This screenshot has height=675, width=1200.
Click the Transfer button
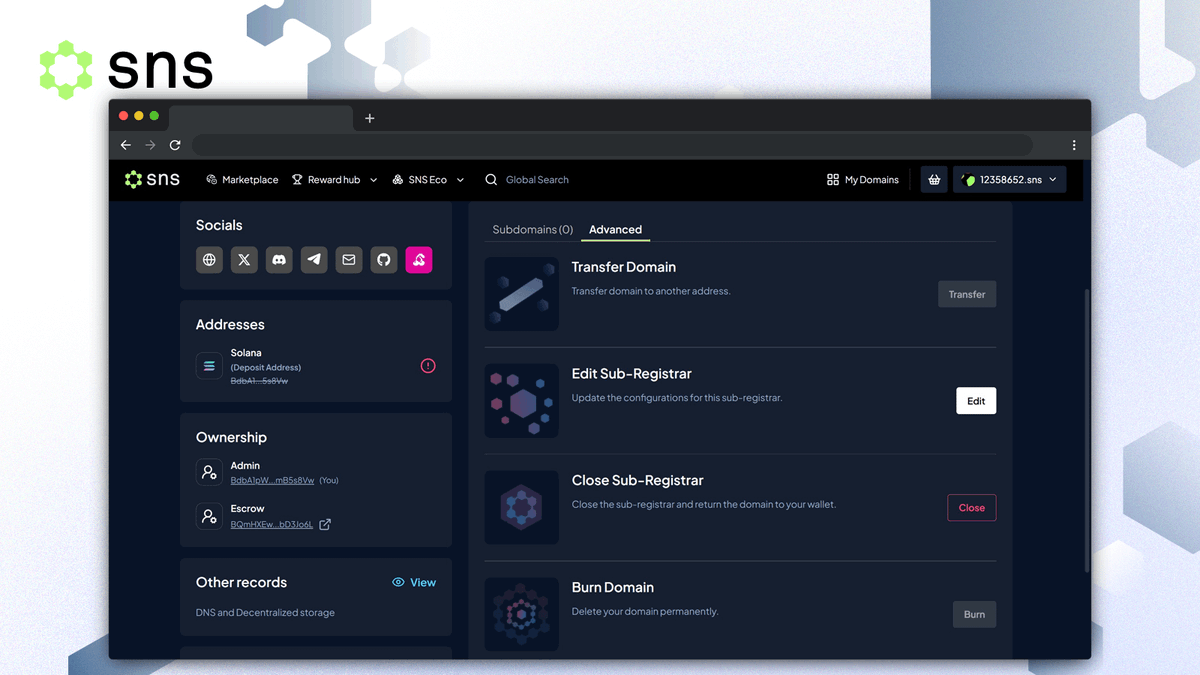[967, 294]
